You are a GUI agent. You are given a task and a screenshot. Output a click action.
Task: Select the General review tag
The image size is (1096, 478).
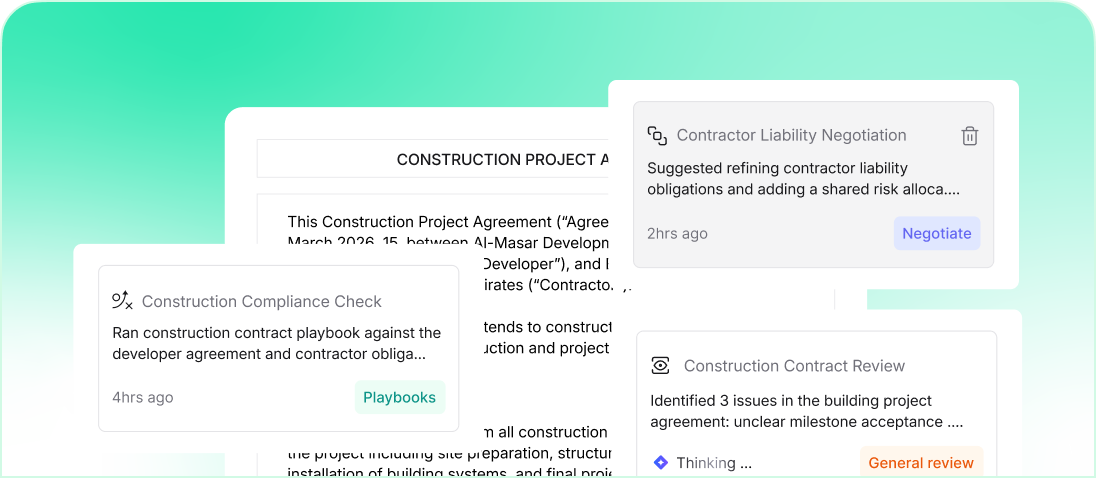920,463
